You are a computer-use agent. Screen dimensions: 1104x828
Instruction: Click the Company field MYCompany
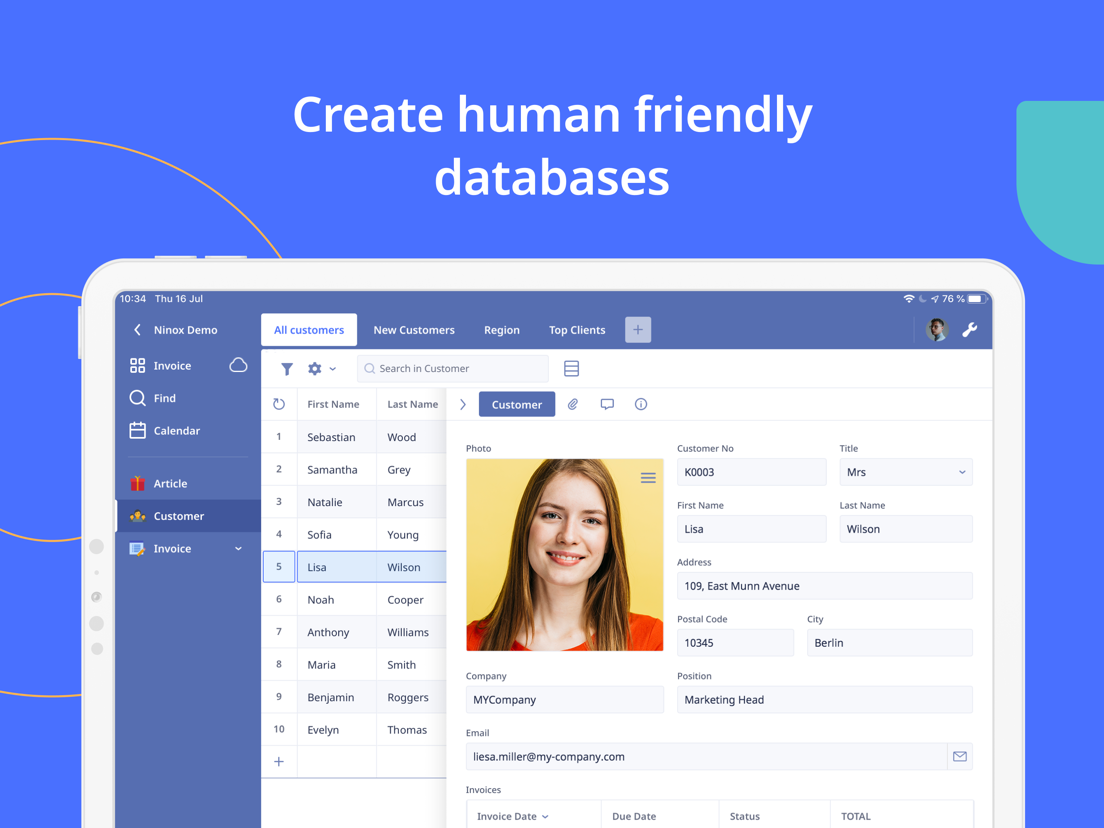pyautogui.click(x=565, y=700)
